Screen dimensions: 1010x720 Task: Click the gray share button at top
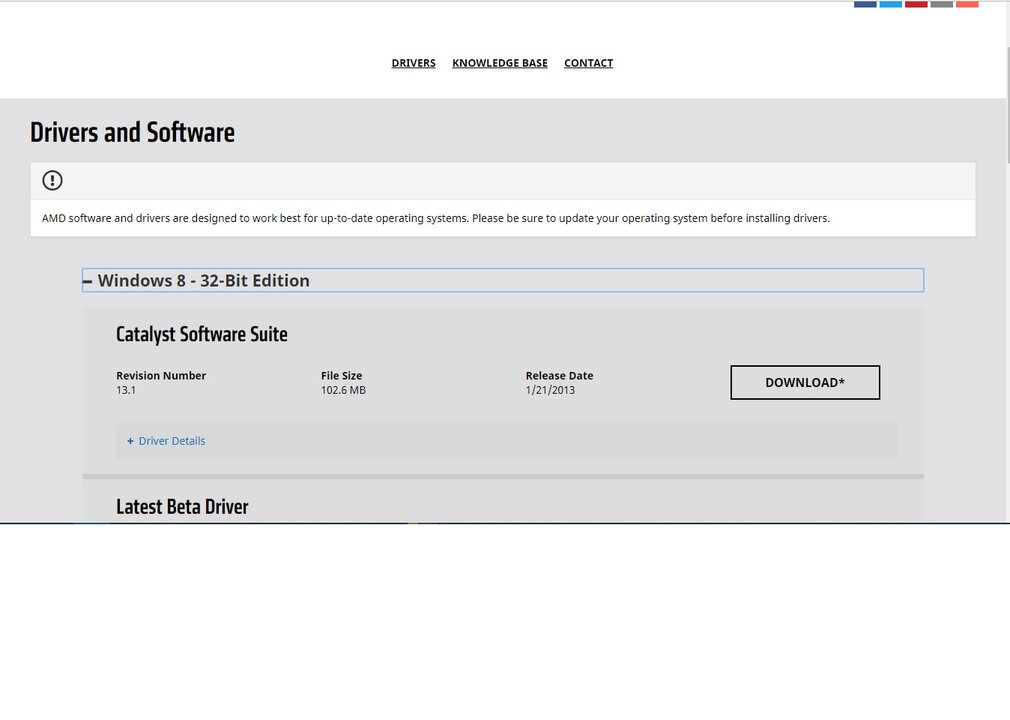(941, 4)
